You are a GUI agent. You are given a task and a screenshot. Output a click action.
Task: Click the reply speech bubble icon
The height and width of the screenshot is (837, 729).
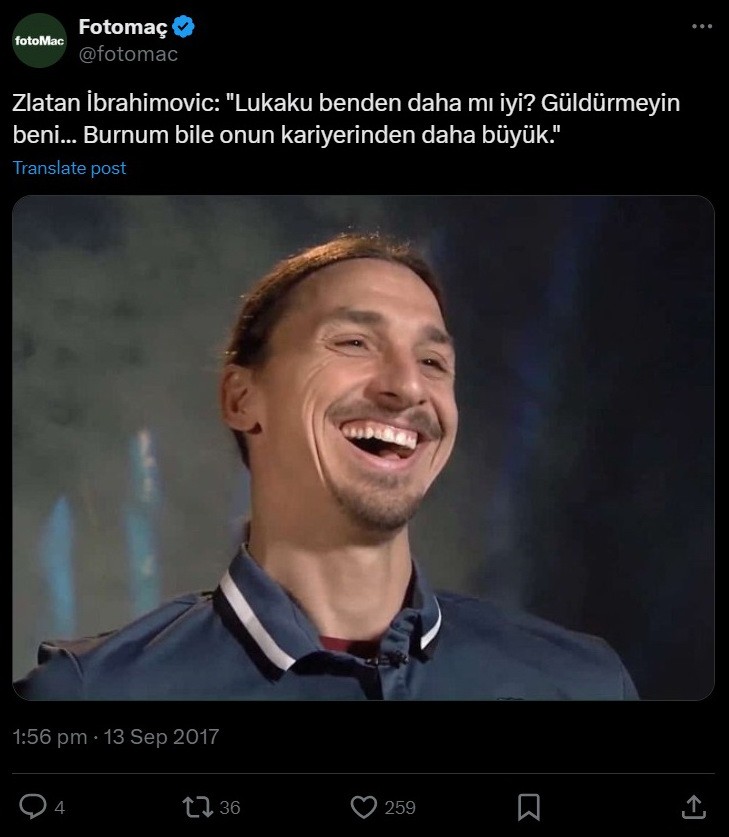point(33,807)
